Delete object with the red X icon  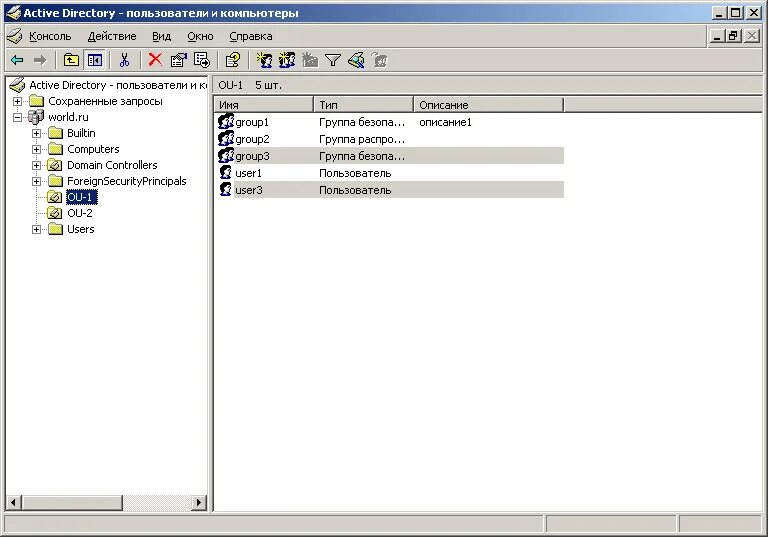(x=155, y=60)
